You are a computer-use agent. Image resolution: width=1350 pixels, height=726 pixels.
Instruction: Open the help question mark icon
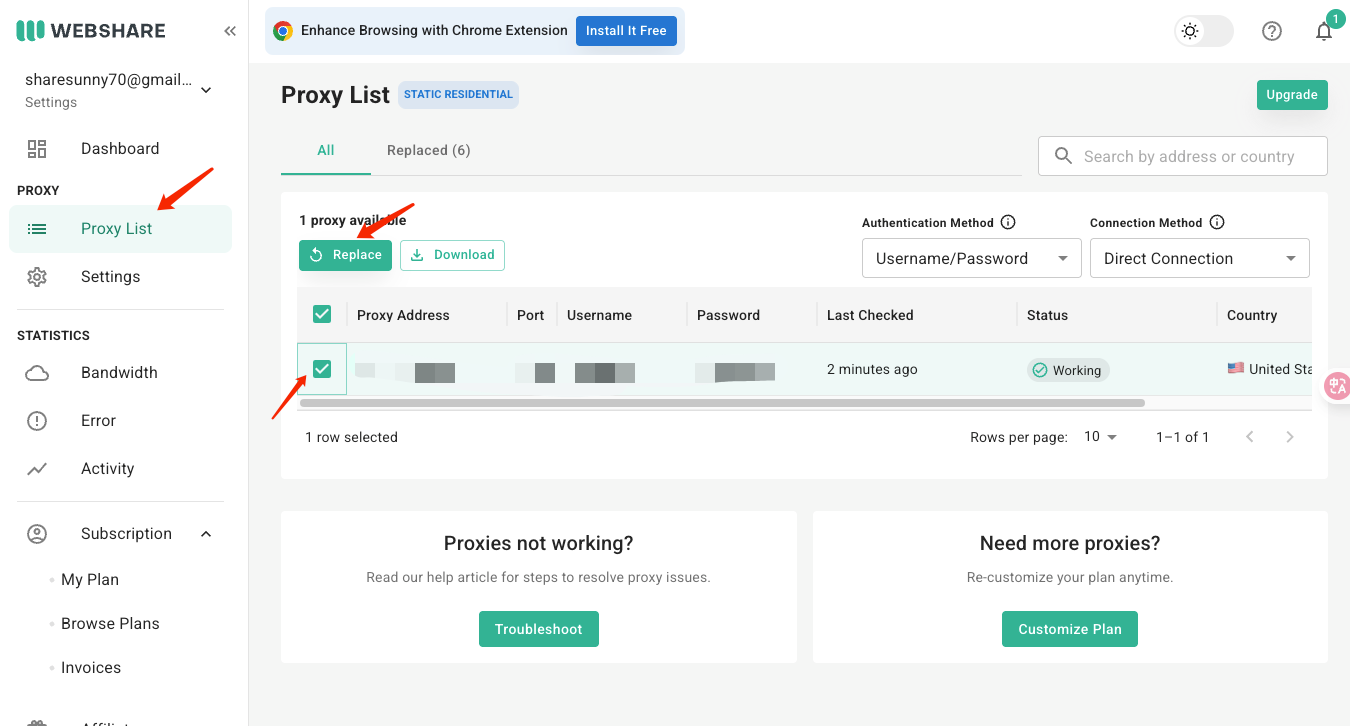1272,31
